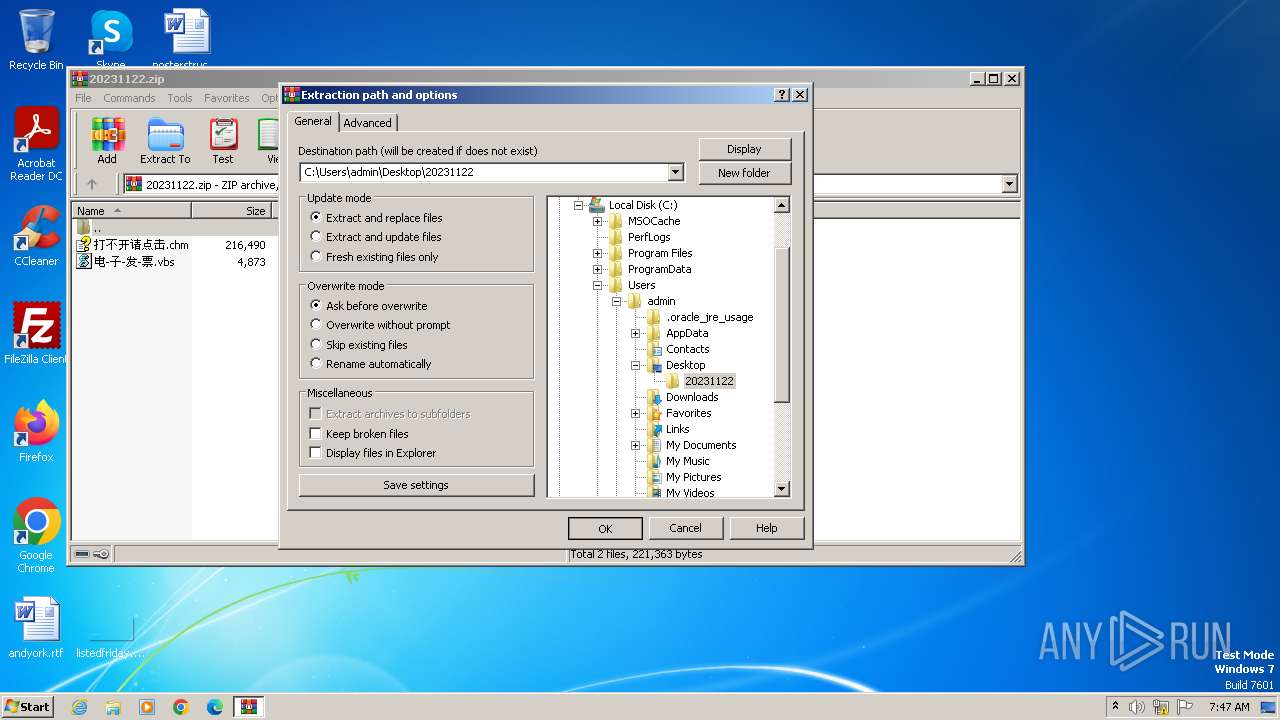Select Downloads folder in tree
Screen dimensions: 1280x720
692,397
